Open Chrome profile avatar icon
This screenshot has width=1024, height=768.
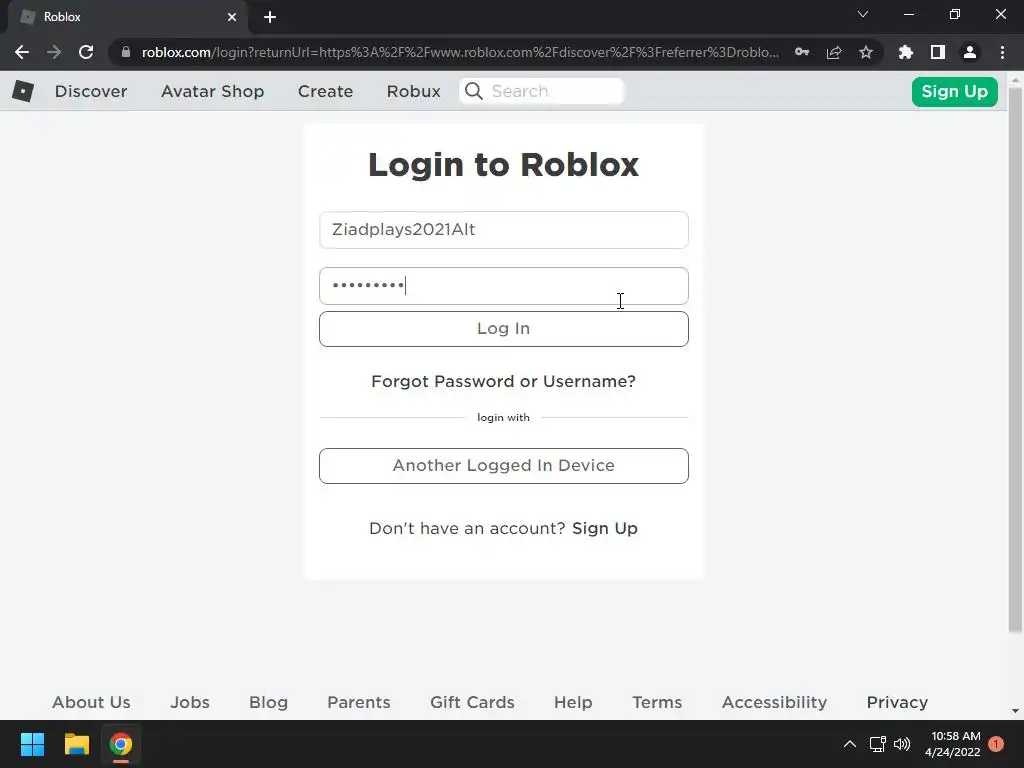(970, 52)
